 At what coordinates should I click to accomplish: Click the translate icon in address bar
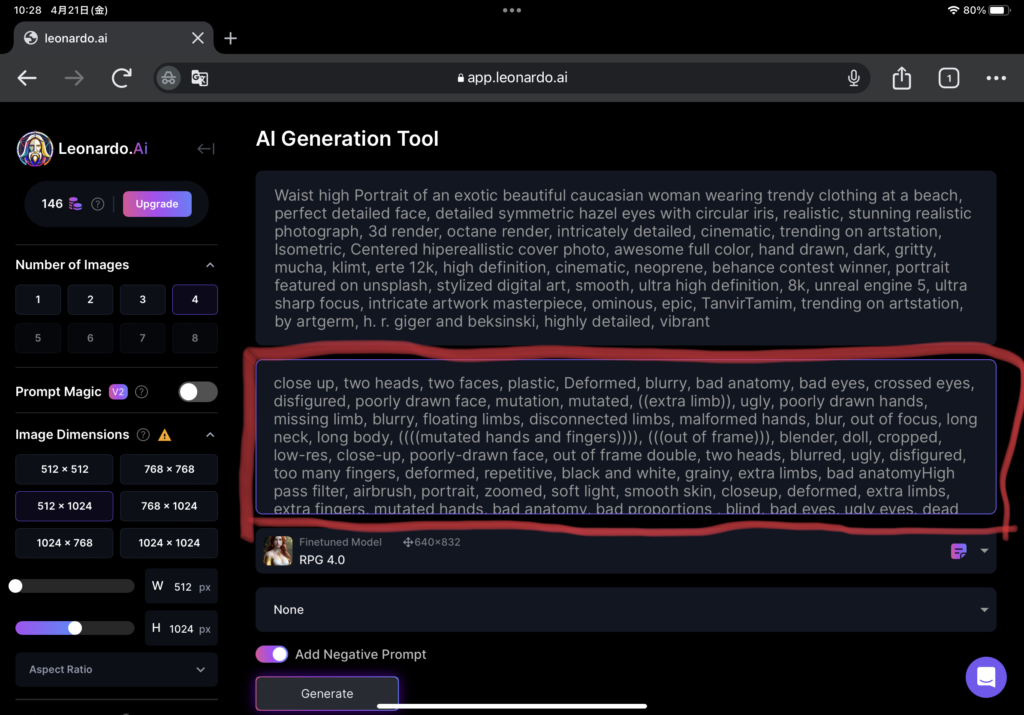pyautogui.click(x=199, y=78)
